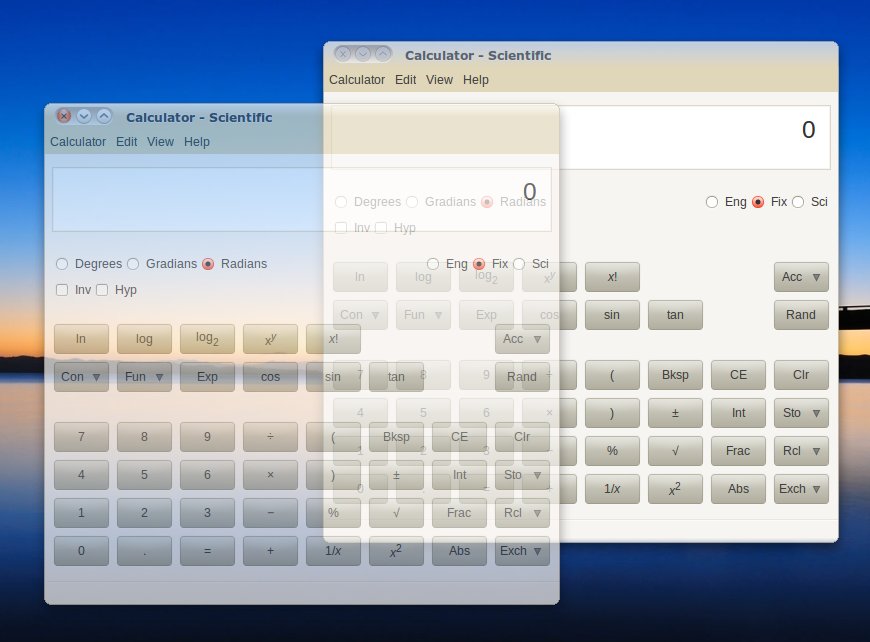Click the Clr button in the opaque calculator
This screenshot has height=642, width=870.
click(x=801, y=375)
